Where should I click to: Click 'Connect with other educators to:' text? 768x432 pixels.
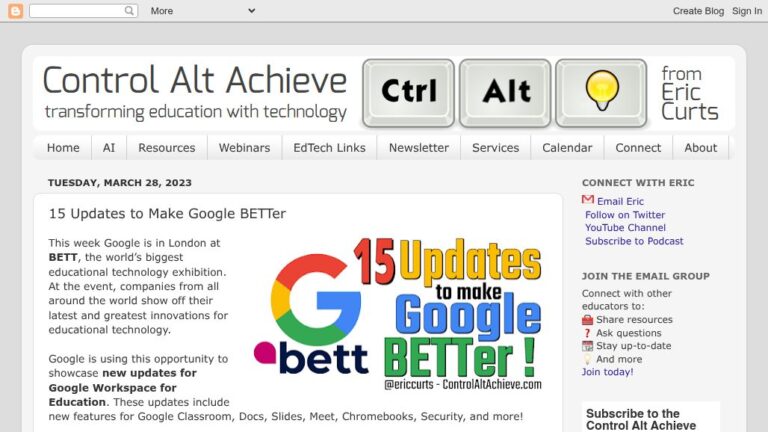(x=626, y=300)
